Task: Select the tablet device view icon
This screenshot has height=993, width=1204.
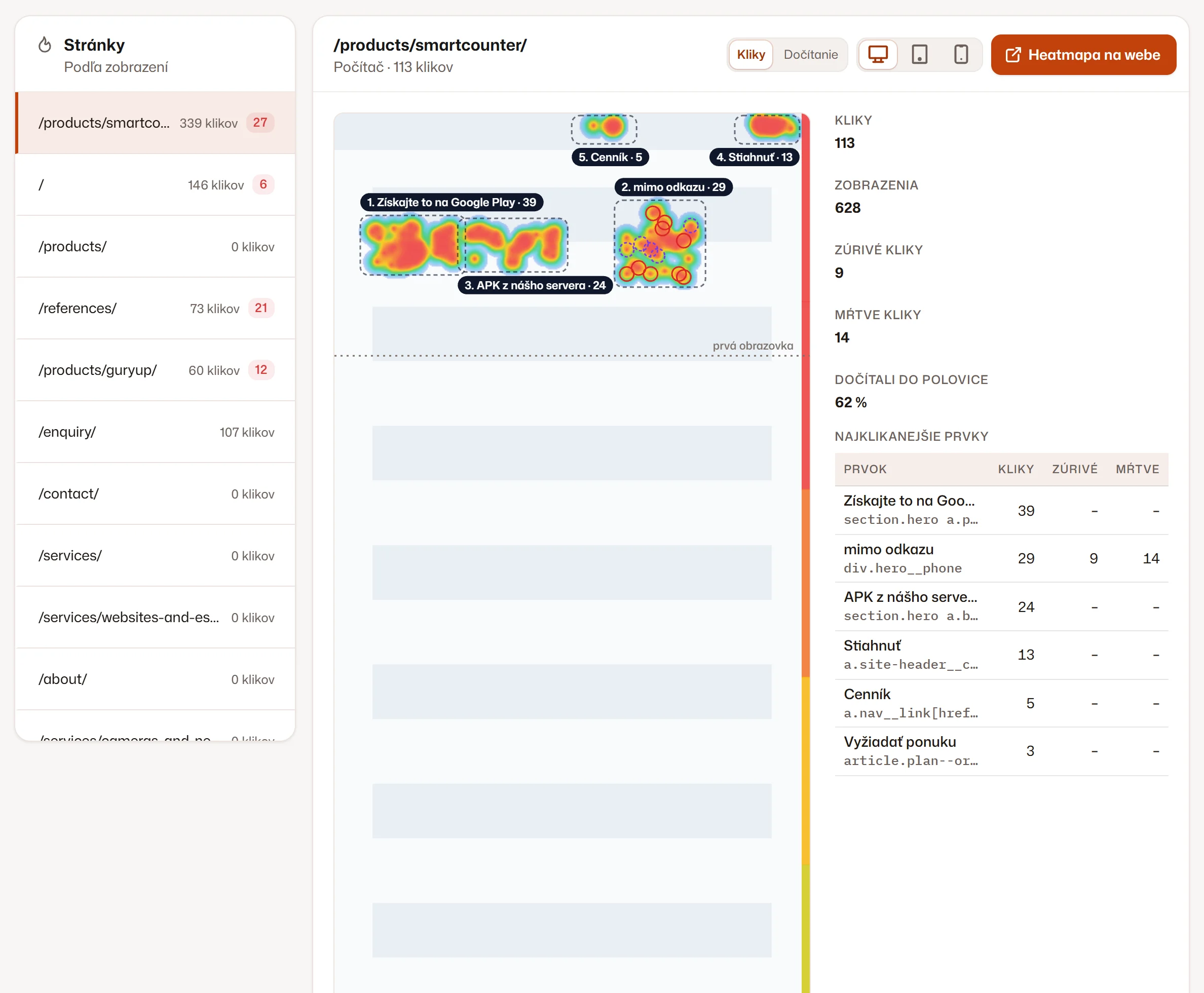Action: 920,55
